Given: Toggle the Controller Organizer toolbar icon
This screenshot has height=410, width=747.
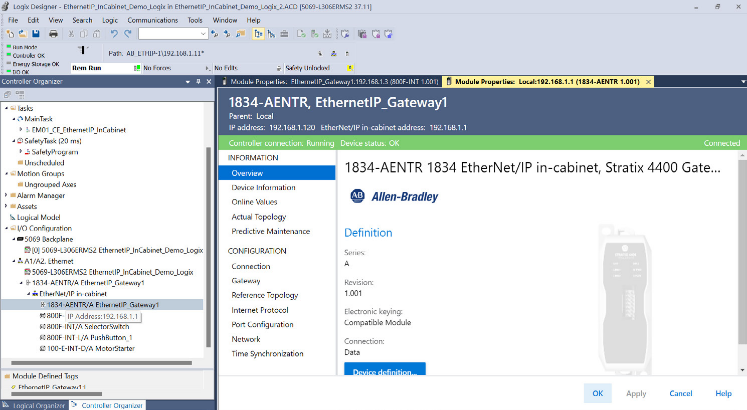Looking at the screenshot, I should [x=258, y=34].
